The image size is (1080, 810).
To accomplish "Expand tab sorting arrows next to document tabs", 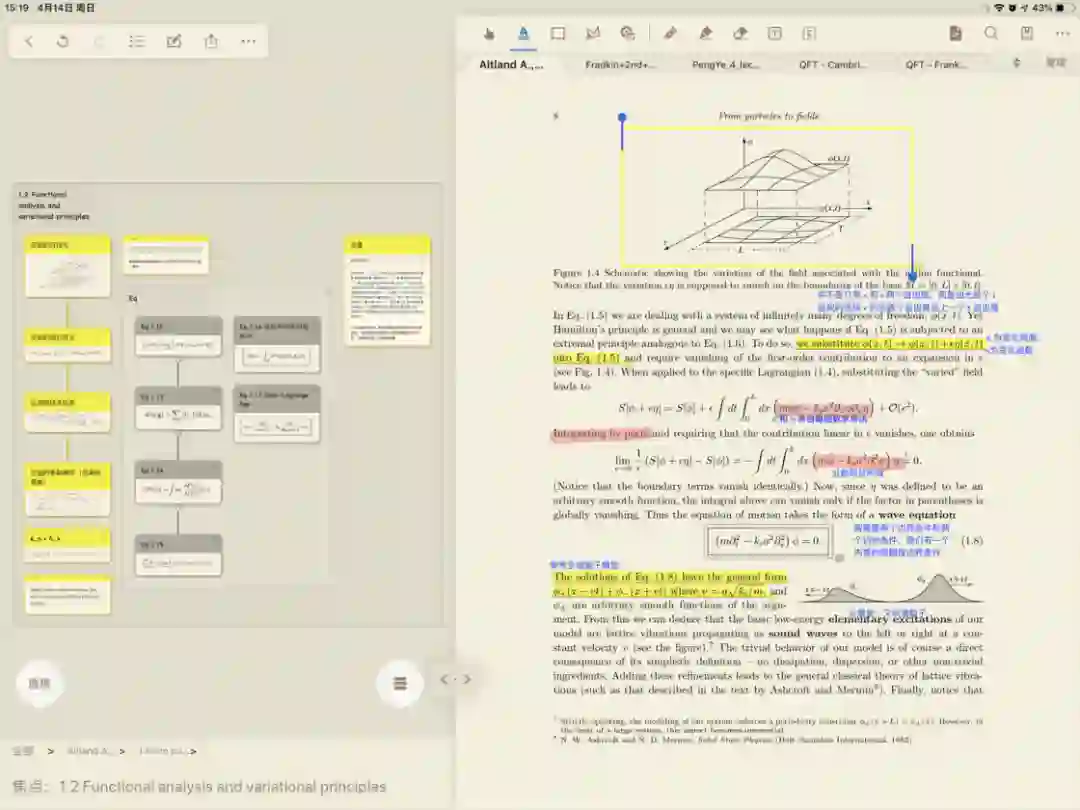I will pos(1017,63).
